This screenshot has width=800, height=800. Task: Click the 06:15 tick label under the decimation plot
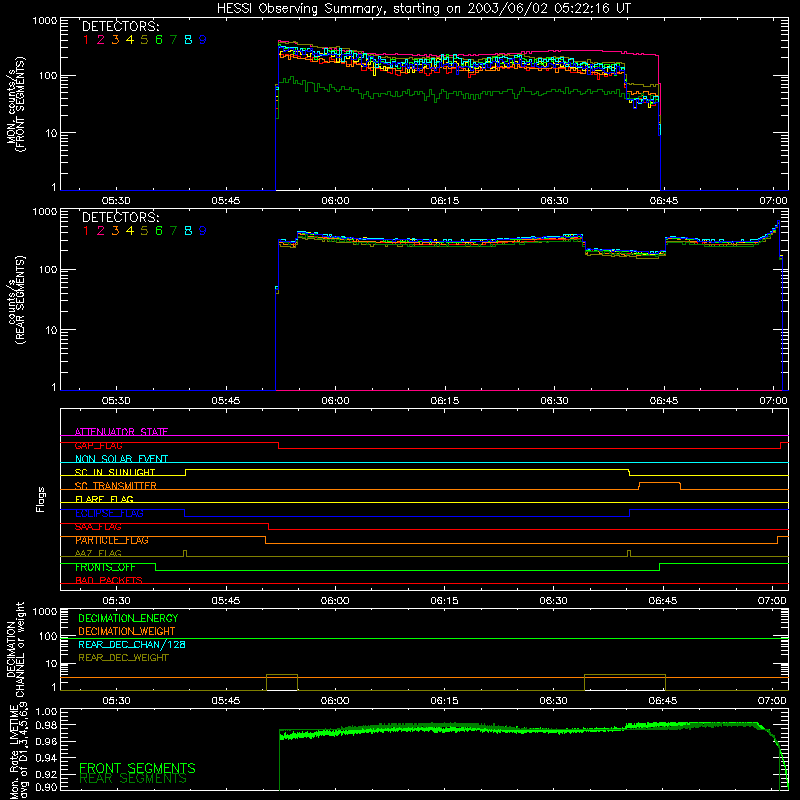pos(444,701)
